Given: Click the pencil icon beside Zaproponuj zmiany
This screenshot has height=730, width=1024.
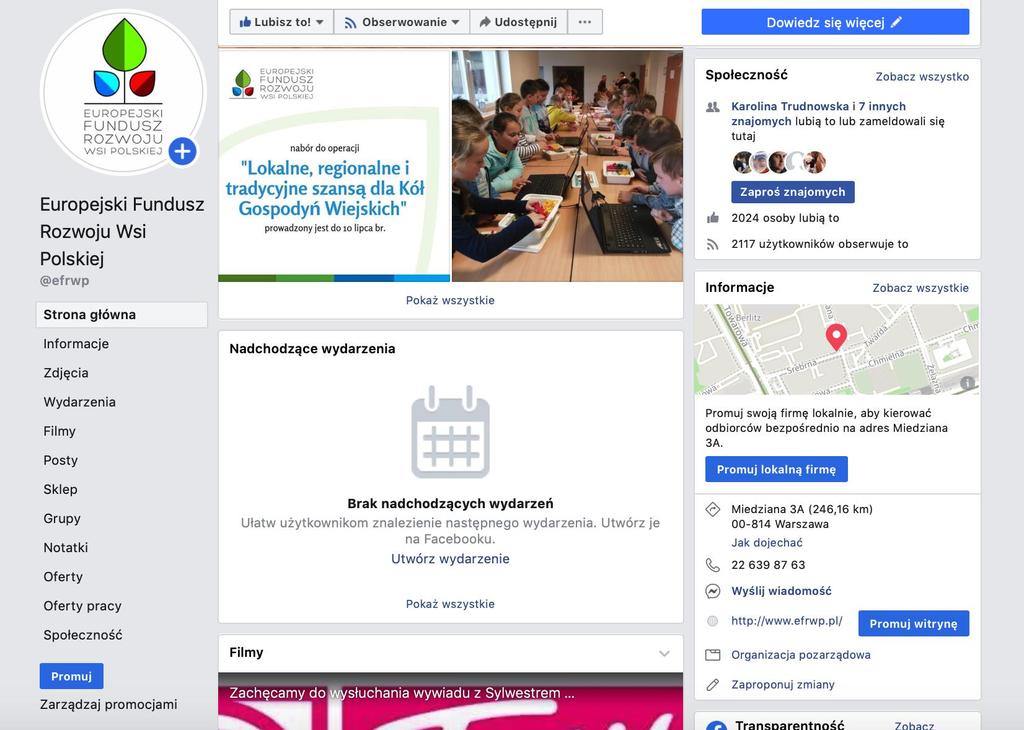Looking at the screenshot, I should [x=712, y=685].
